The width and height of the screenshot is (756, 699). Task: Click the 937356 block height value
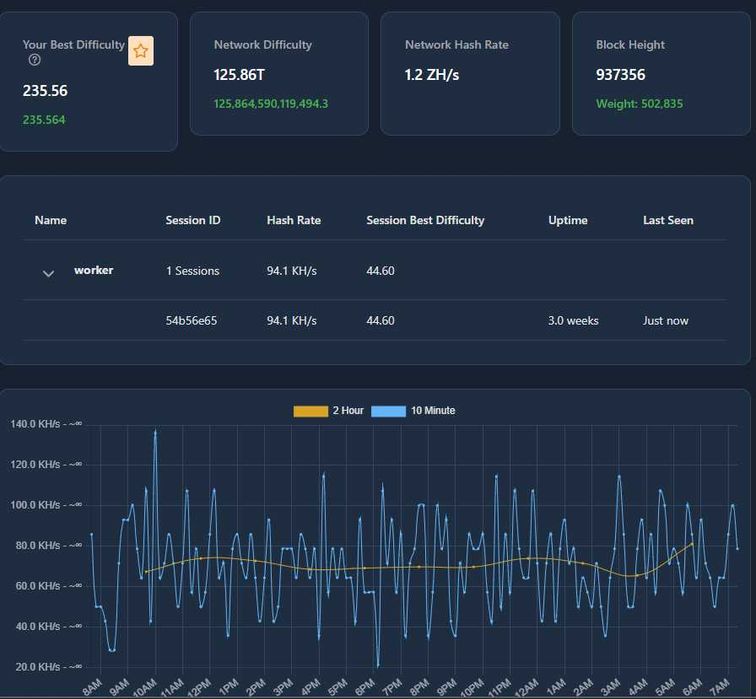click(621, 75)
